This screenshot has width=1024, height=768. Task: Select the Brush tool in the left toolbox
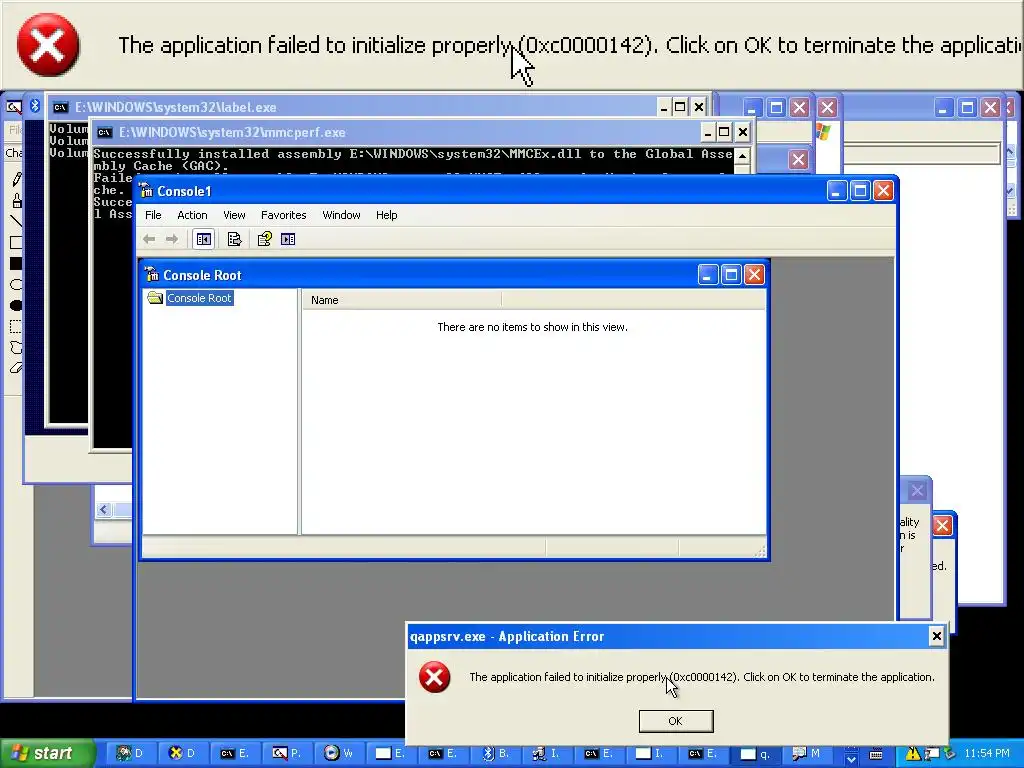point(16,200)
